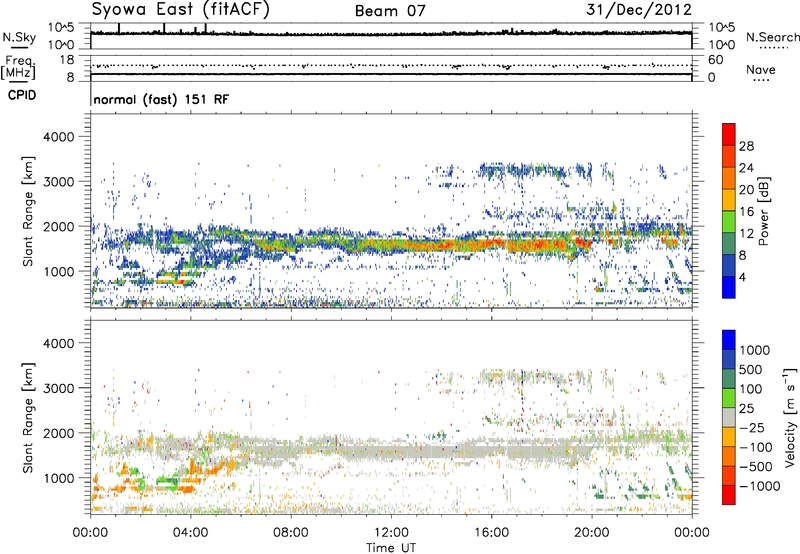Click the '2000' tick on the velocity panel
The height and width of the screenshot is (554, 800).
(59, 433)
